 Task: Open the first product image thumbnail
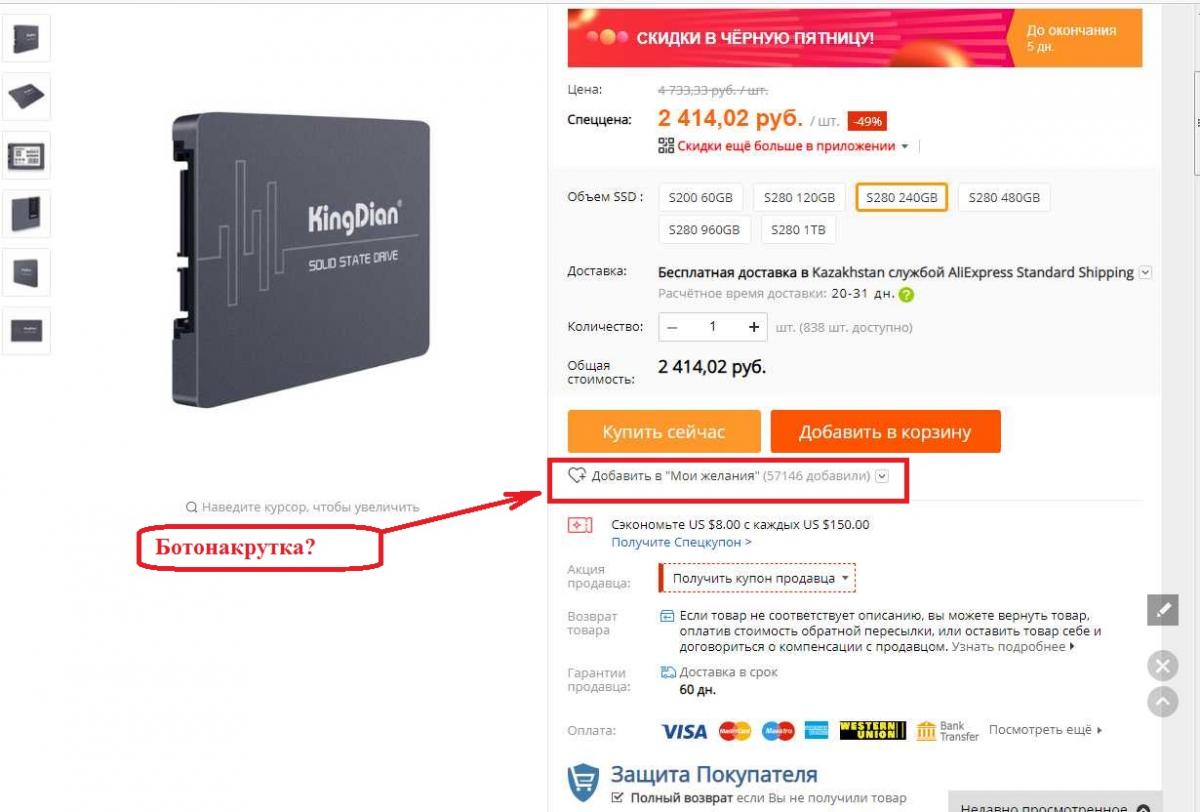click(x=26, y=39)
